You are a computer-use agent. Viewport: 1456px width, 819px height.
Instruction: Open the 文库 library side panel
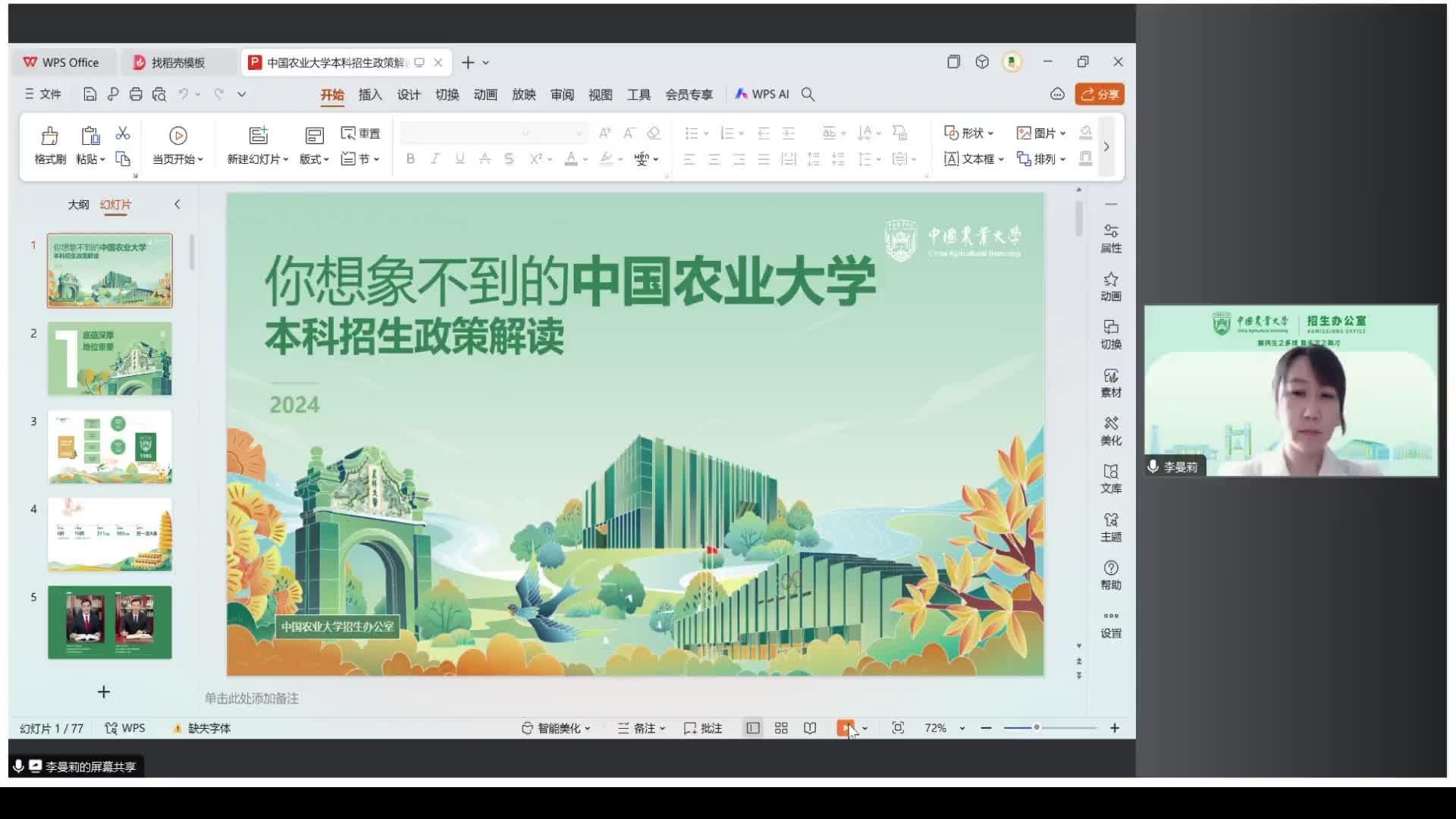click(1111, 479)
